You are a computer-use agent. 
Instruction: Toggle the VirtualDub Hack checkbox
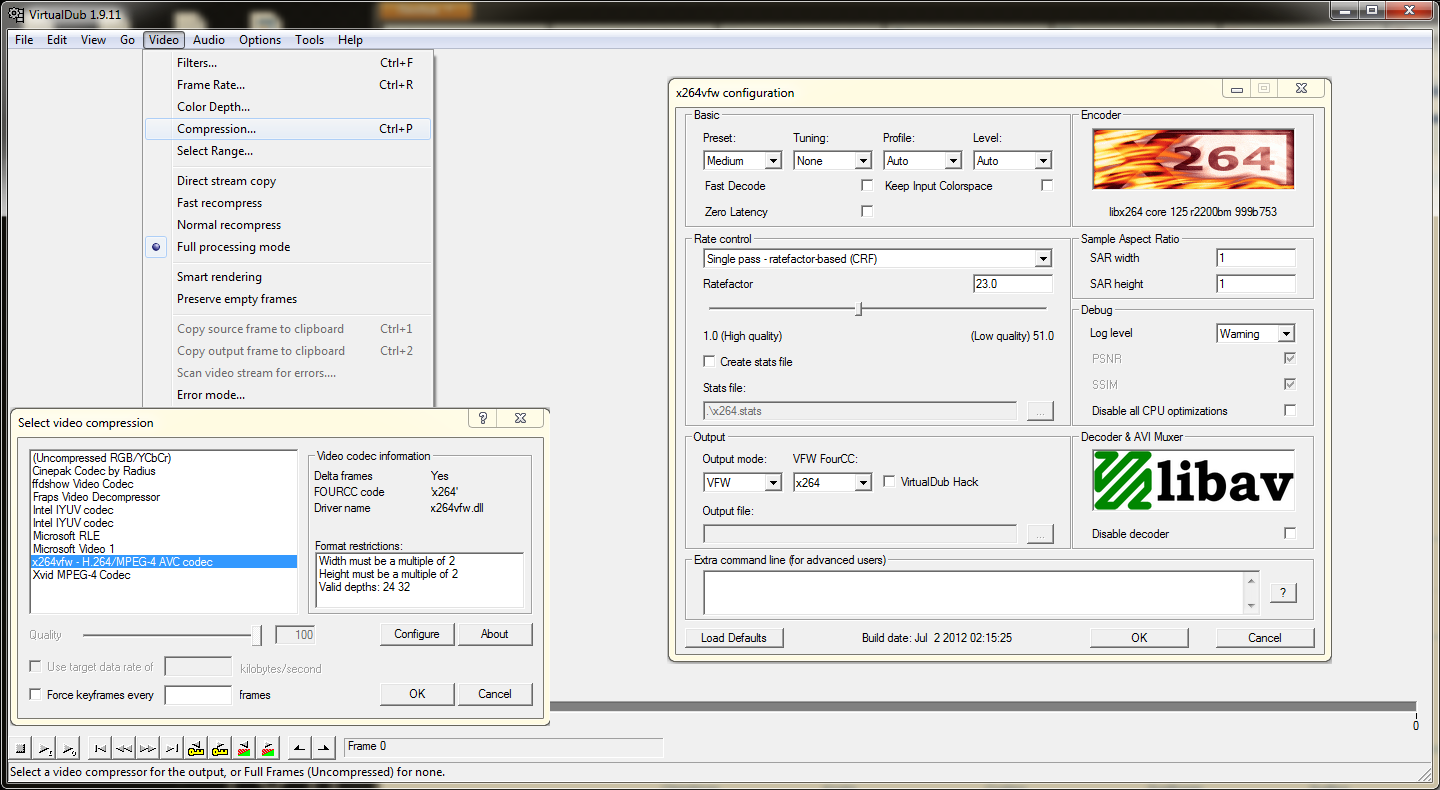click(x=890, y=482)
